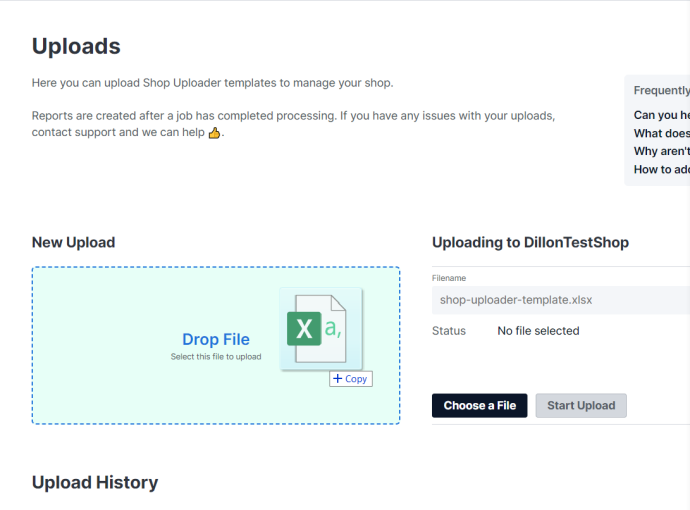The image size is (690, 510).
Task: Click the Excel spreadsheet file icon
Action: point(321,329)
